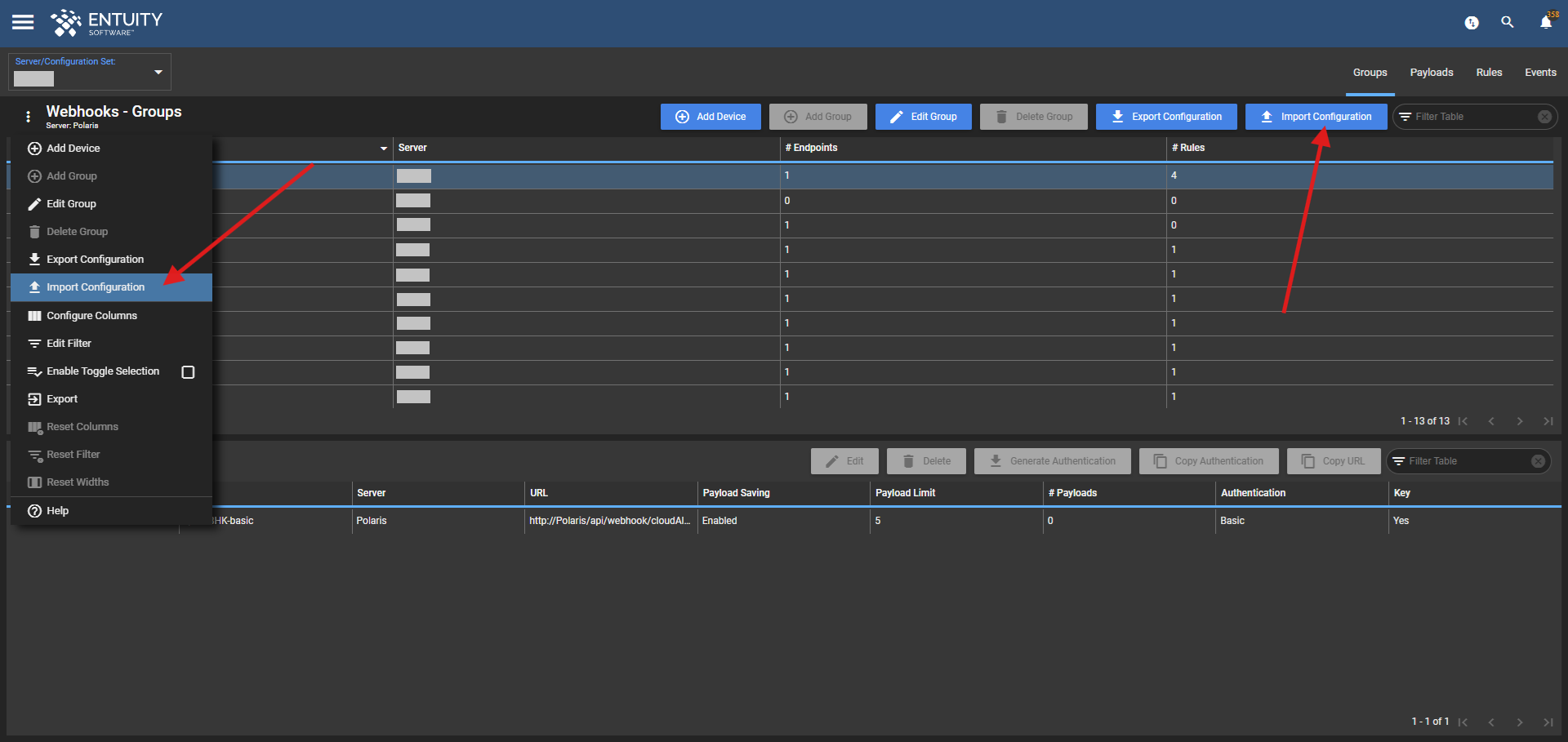
Task: Open the clock history icon in header
Action: click(1472, 23)
